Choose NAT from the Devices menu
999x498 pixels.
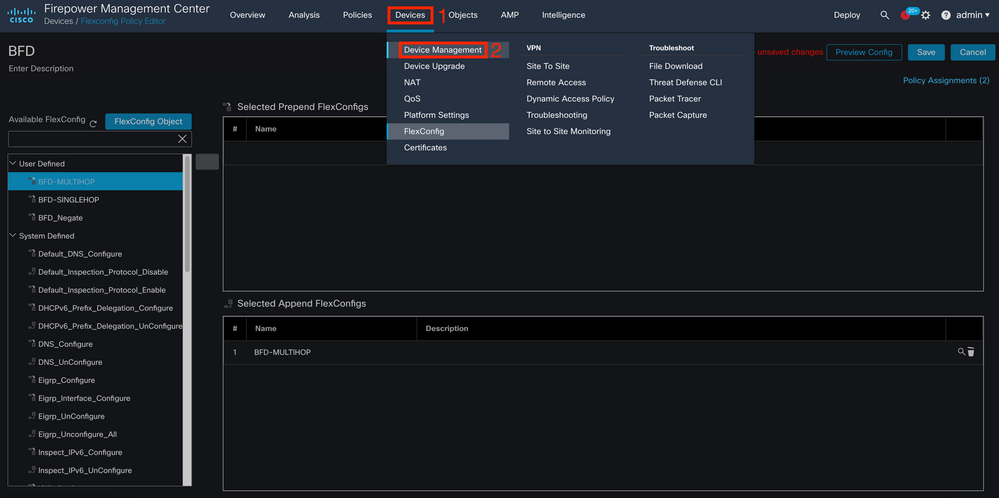[412, 83]
